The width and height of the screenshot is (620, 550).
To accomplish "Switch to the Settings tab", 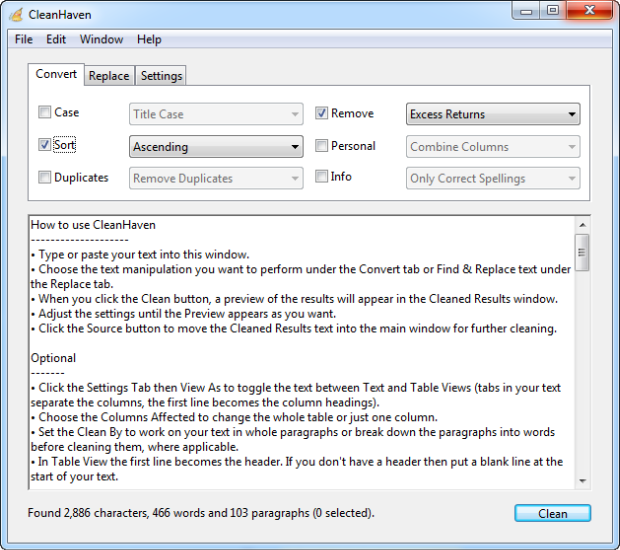I will tap(161, 76).
